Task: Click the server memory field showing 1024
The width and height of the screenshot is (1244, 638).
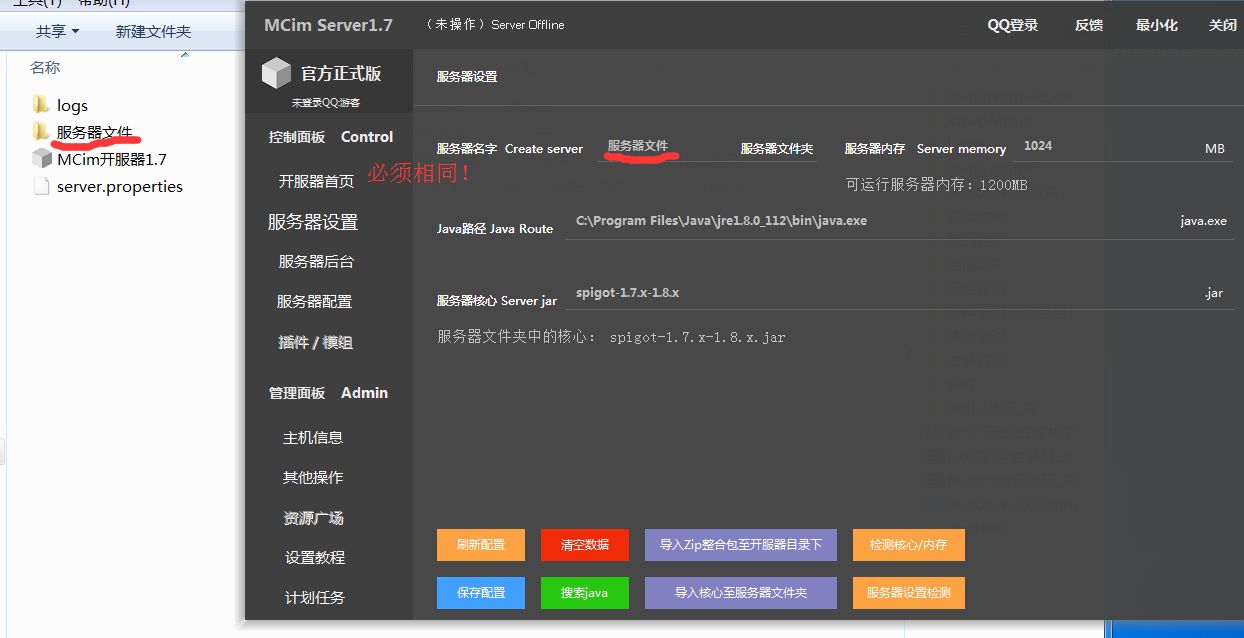Action: point(1105,146)
